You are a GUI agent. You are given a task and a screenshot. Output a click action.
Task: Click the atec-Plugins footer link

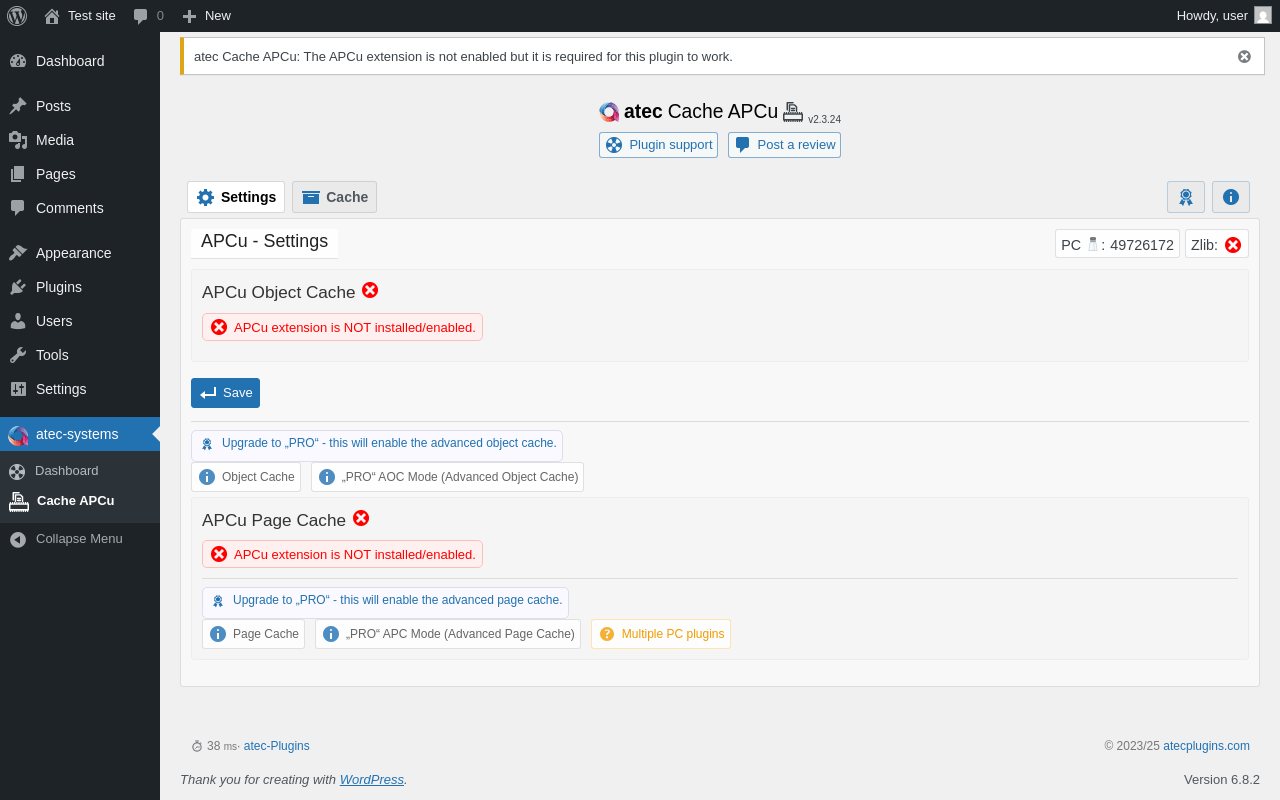(277, 746)
